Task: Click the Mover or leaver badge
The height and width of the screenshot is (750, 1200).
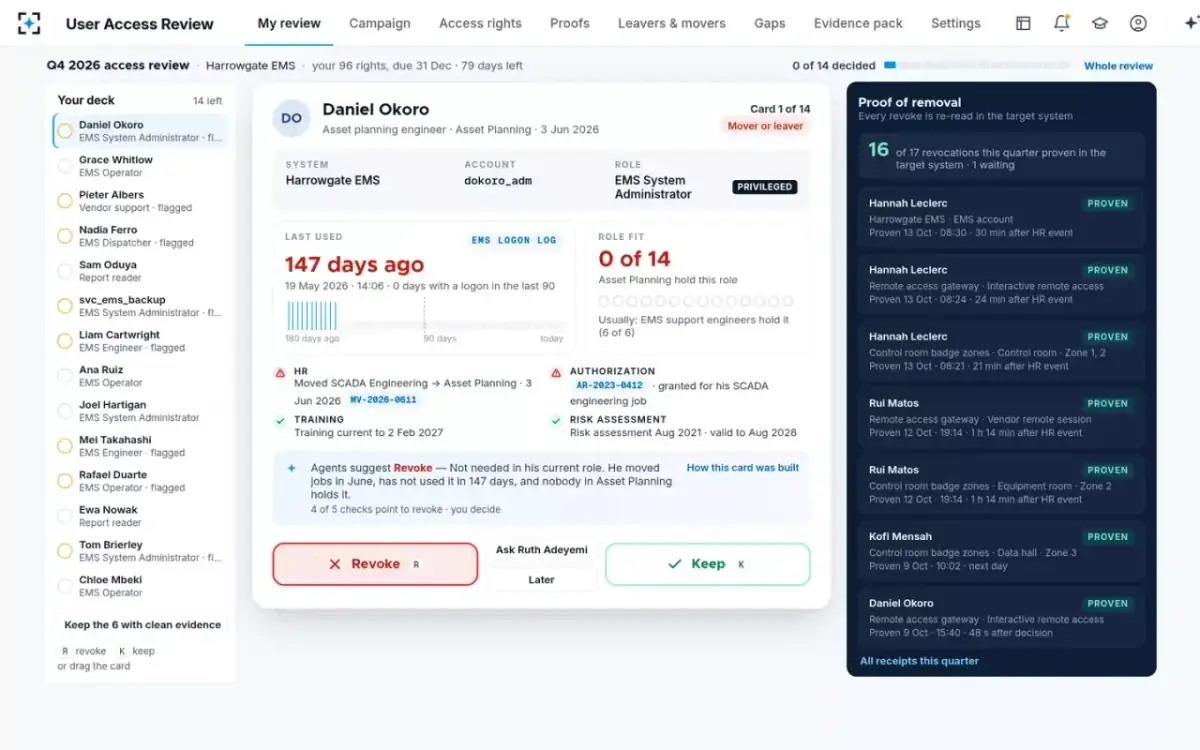Action: pos(765,126)
